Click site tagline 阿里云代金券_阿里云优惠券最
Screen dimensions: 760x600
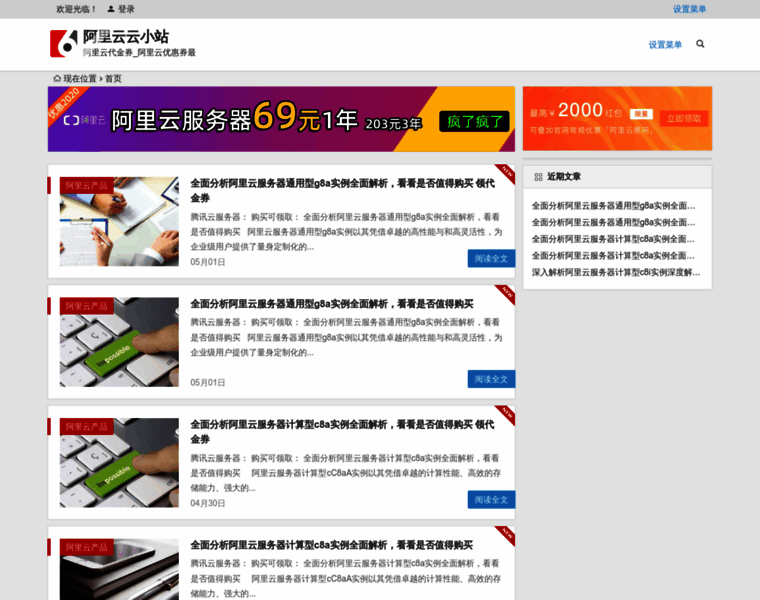[139, 52]
